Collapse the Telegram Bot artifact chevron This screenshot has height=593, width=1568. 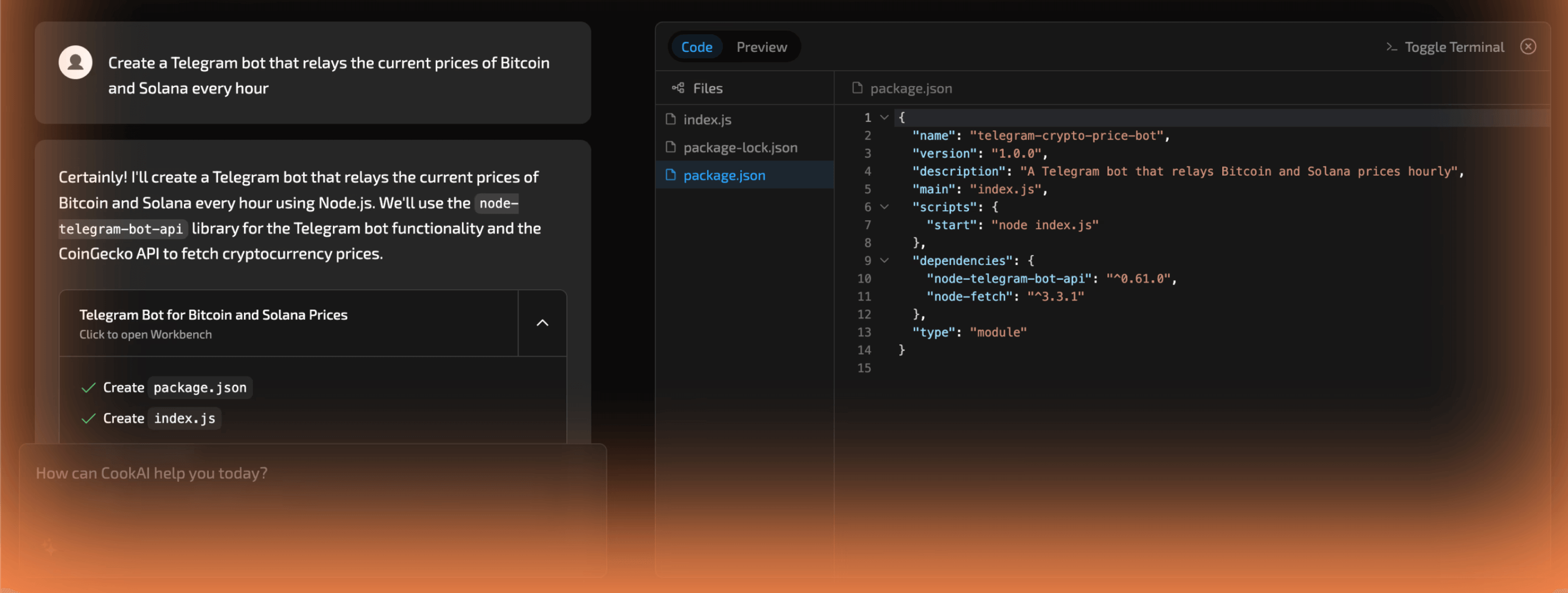542,324
